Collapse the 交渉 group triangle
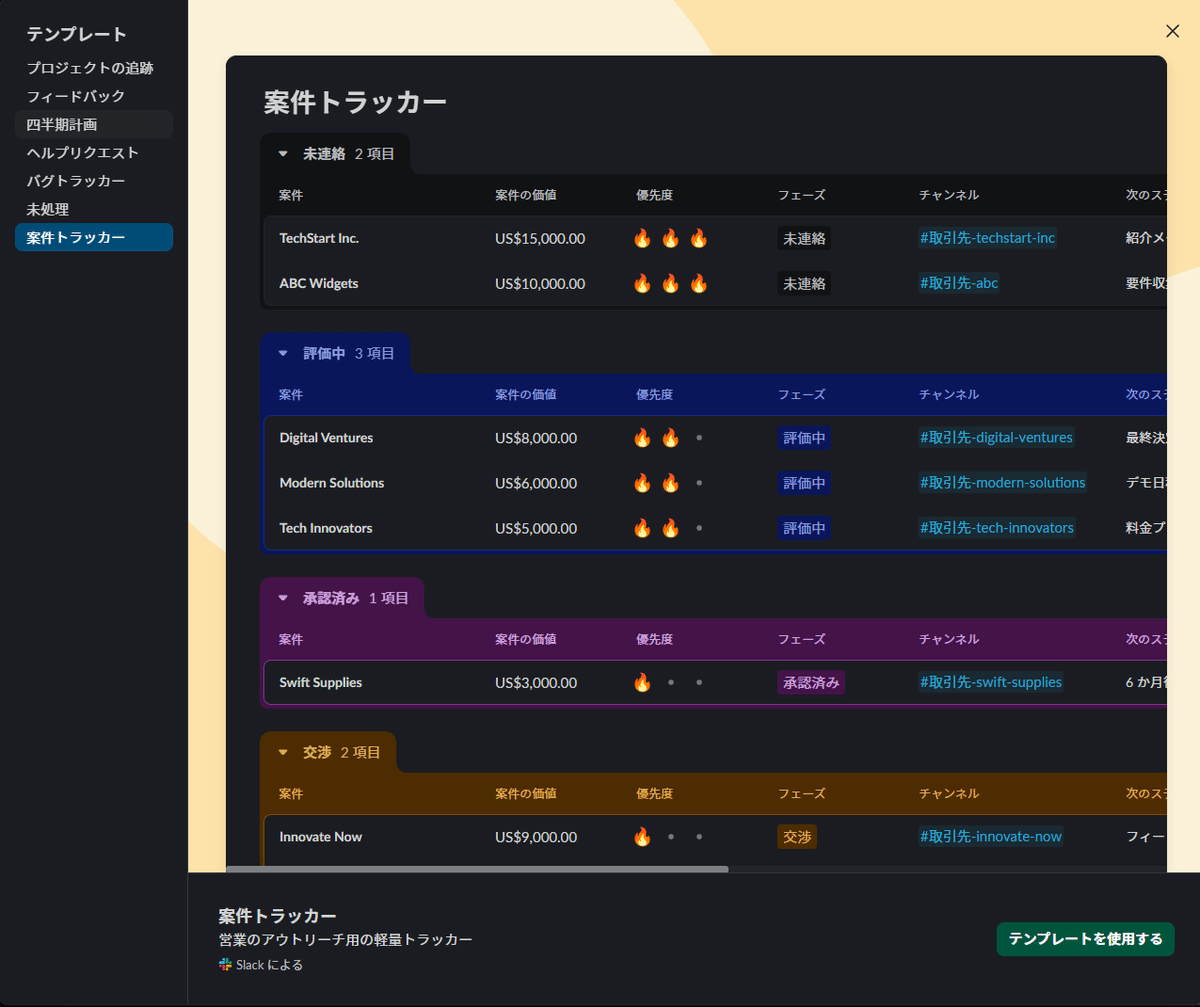1200x1007 pixels. click(283, 752)
